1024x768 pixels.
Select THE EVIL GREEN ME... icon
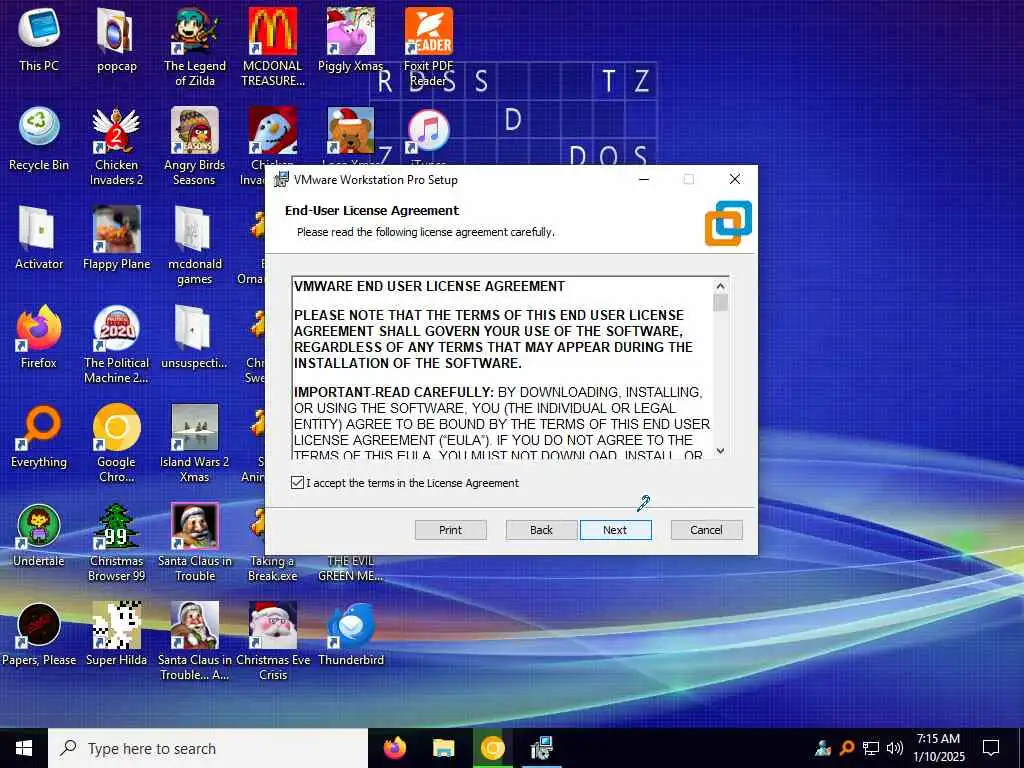coord(351,569)
